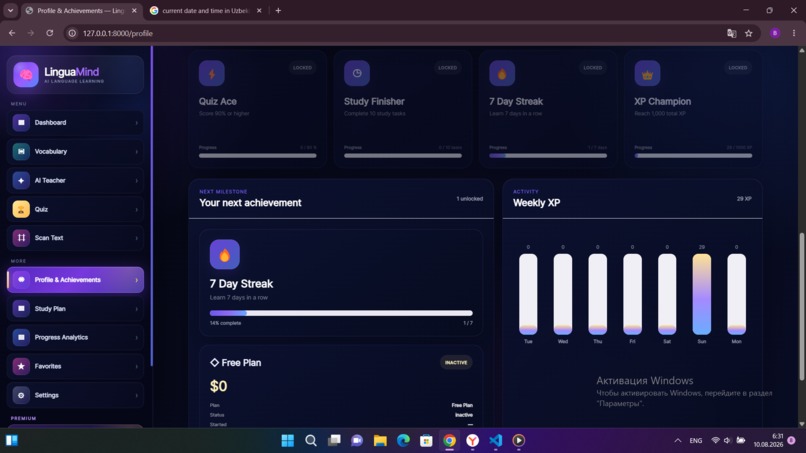Click the Free Plan diamond icon
Image resolution: width=806 pixels, height=453 pixels.
[214, 363]
